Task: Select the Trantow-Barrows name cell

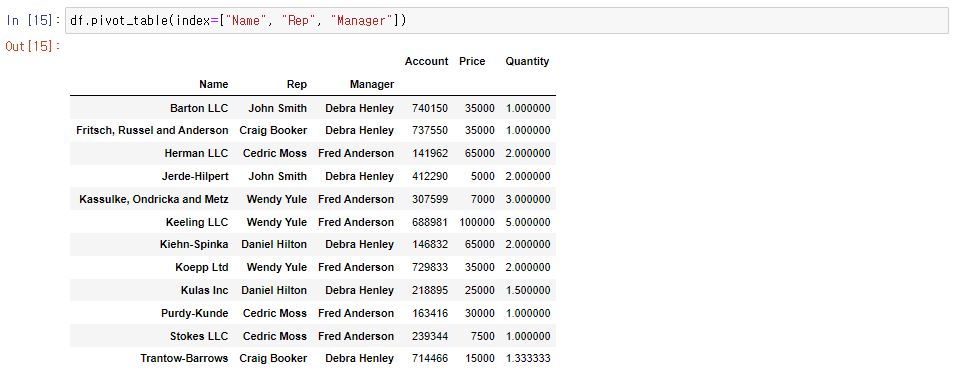Action: (x=184, y=359)
